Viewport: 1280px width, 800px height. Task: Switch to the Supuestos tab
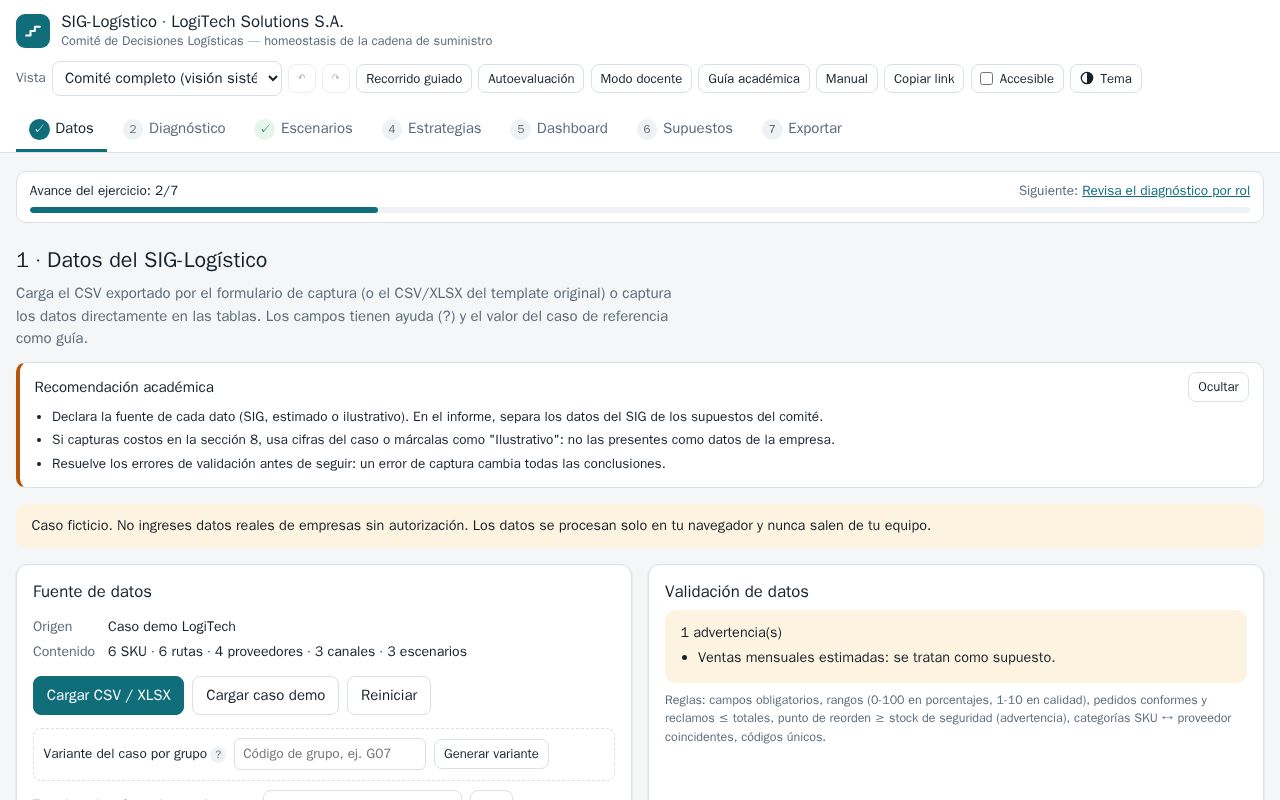point(685,129)
